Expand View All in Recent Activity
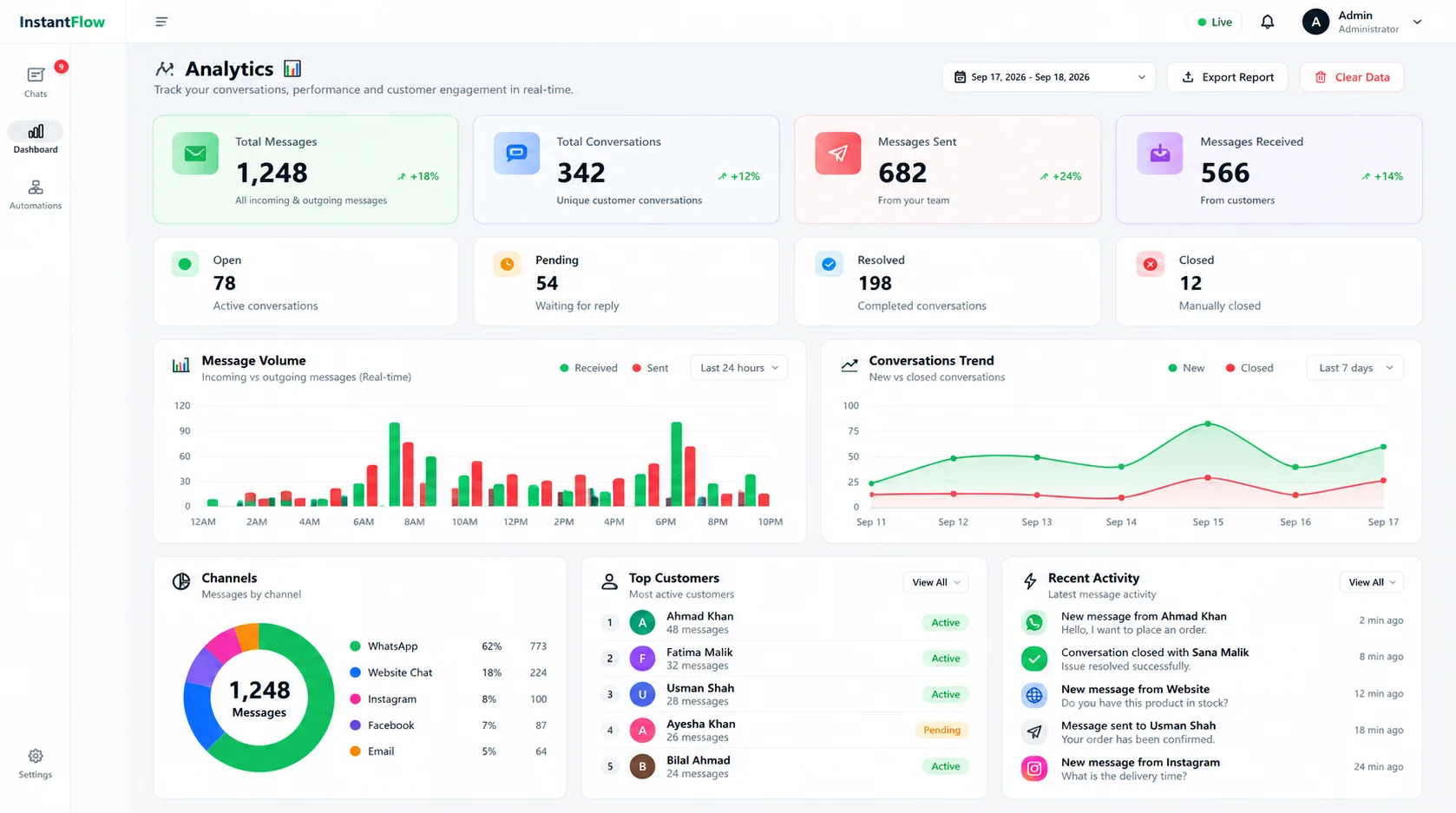Image resolution: width=1456 pixels, height=813 pixels. (x=1372, y=582)
